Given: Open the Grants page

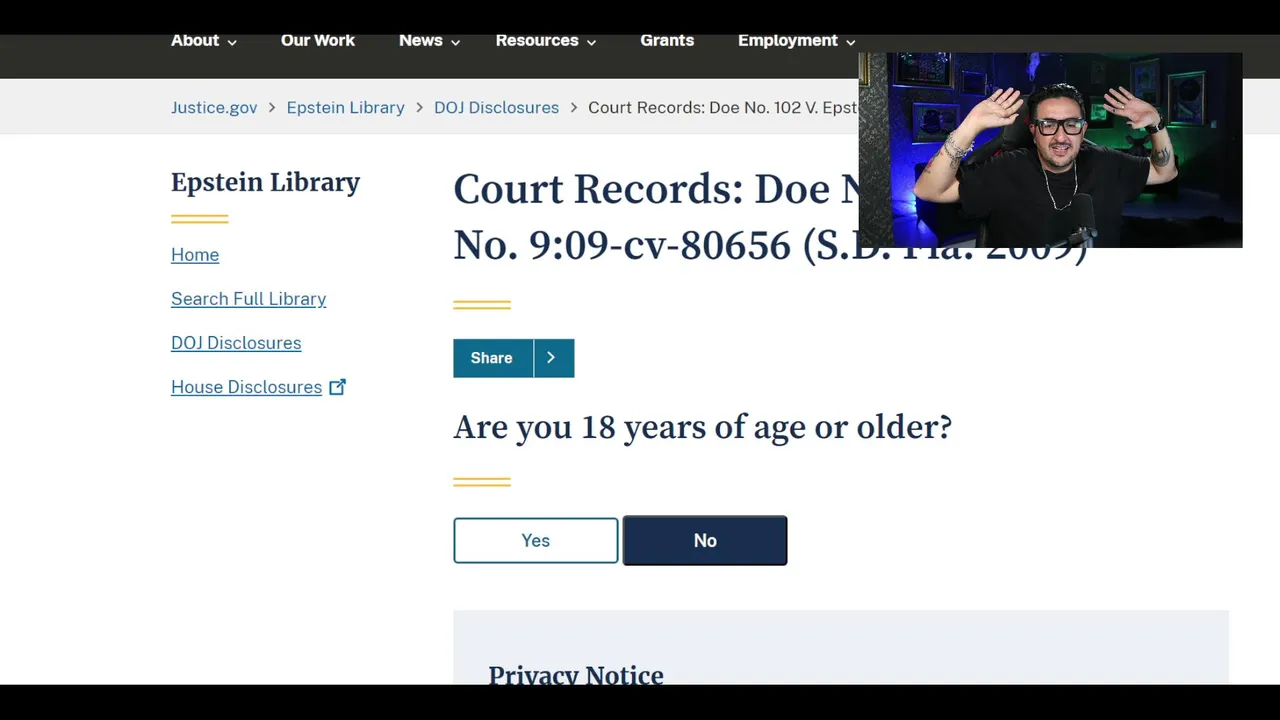Looking at the screenshot, I should pyautogui.click(x=667, y=41).
